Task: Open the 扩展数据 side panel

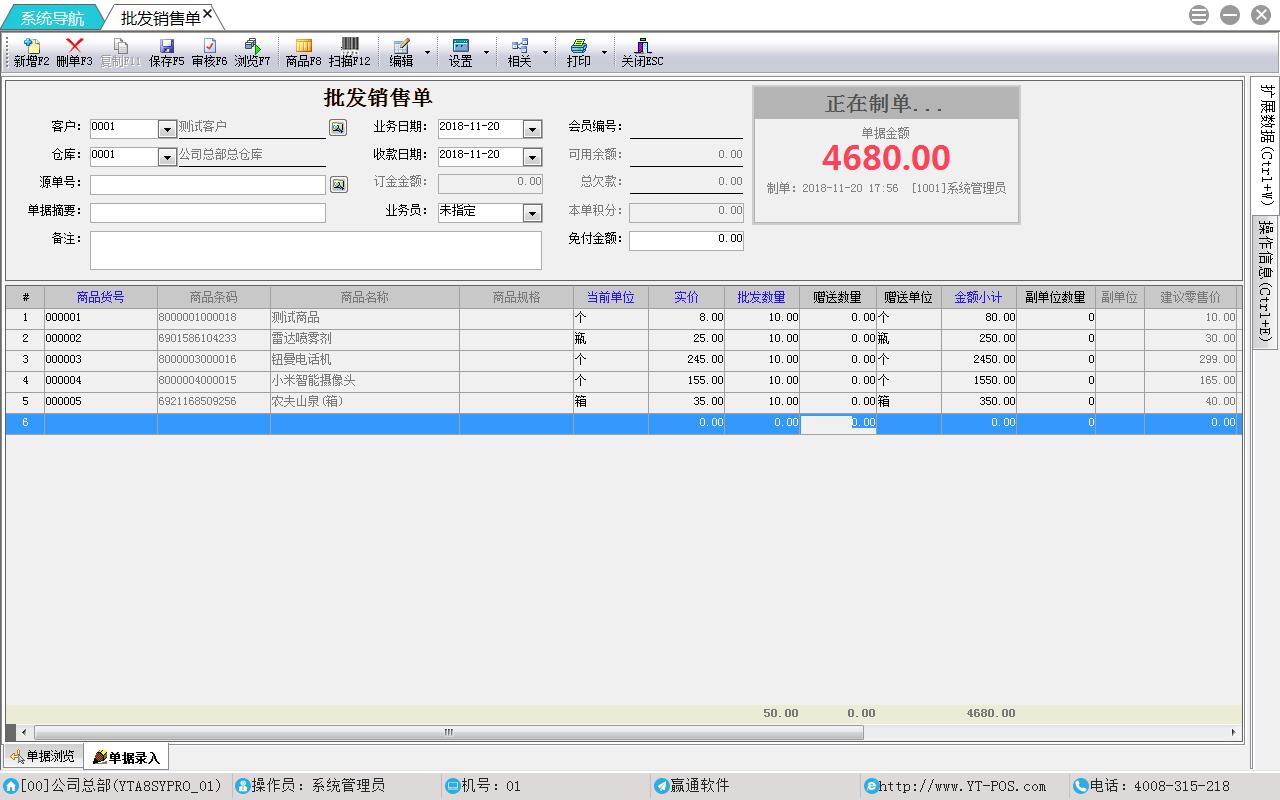Action: [x=1266, y=144]
